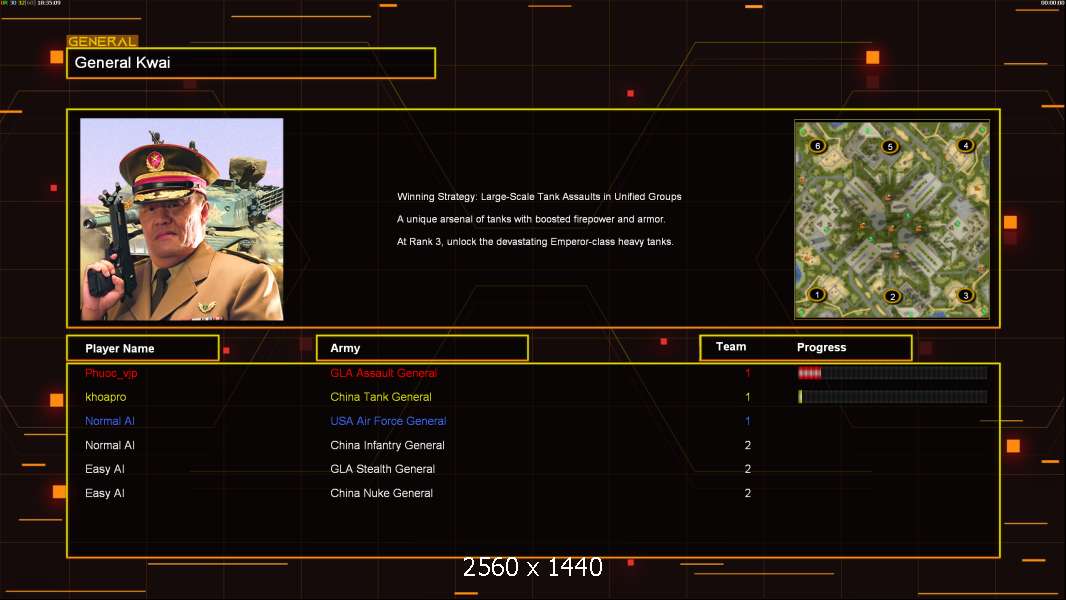Click the Army column header
1066x600 pixels.
pyautogui.click(x=422, y=348)
